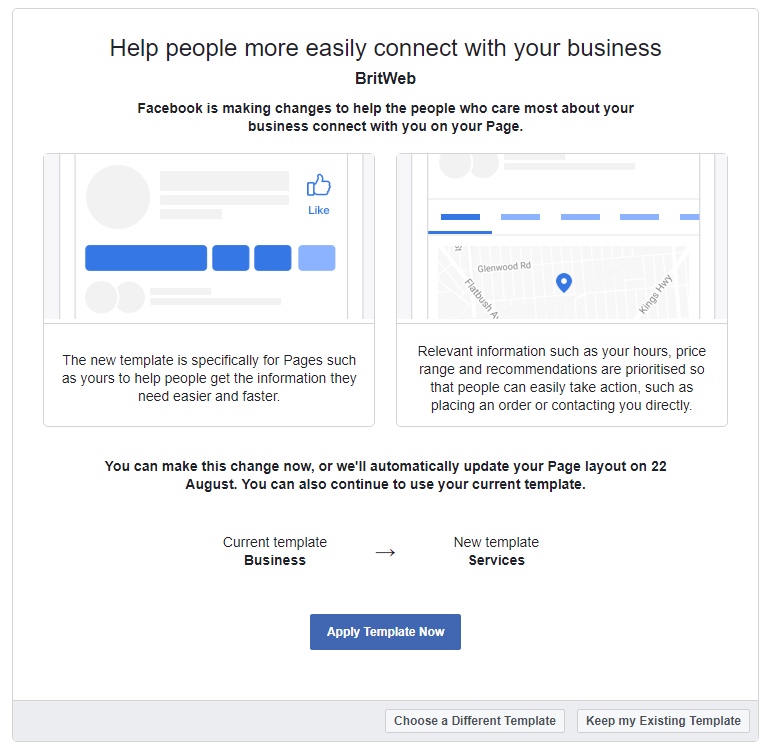The image size is (771, 751).
Task: Click the arrow between template names
Action: [x=385, y=553]
